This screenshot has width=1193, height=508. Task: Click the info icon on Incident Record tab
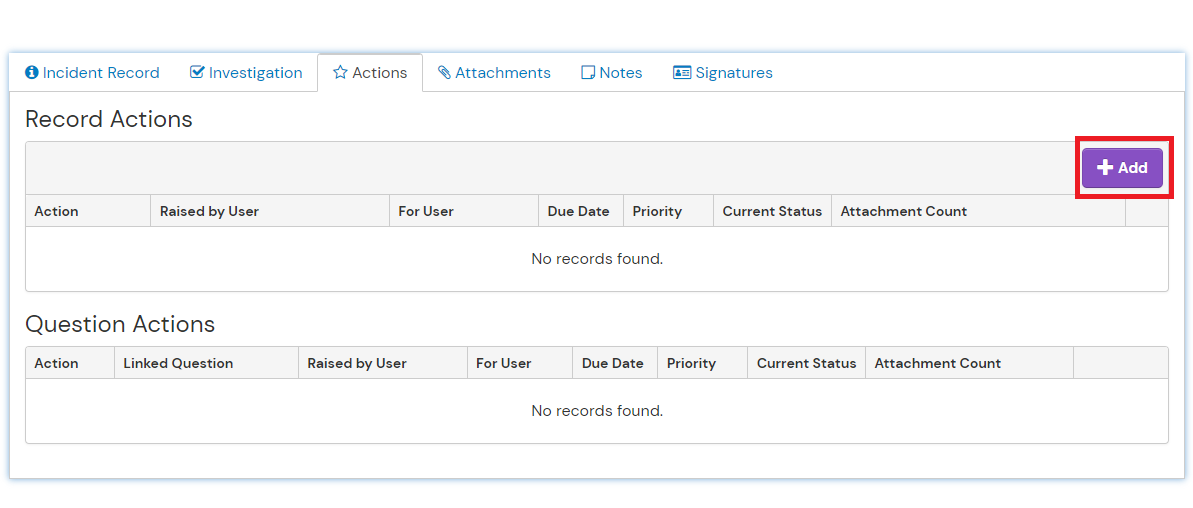point(32,73)
